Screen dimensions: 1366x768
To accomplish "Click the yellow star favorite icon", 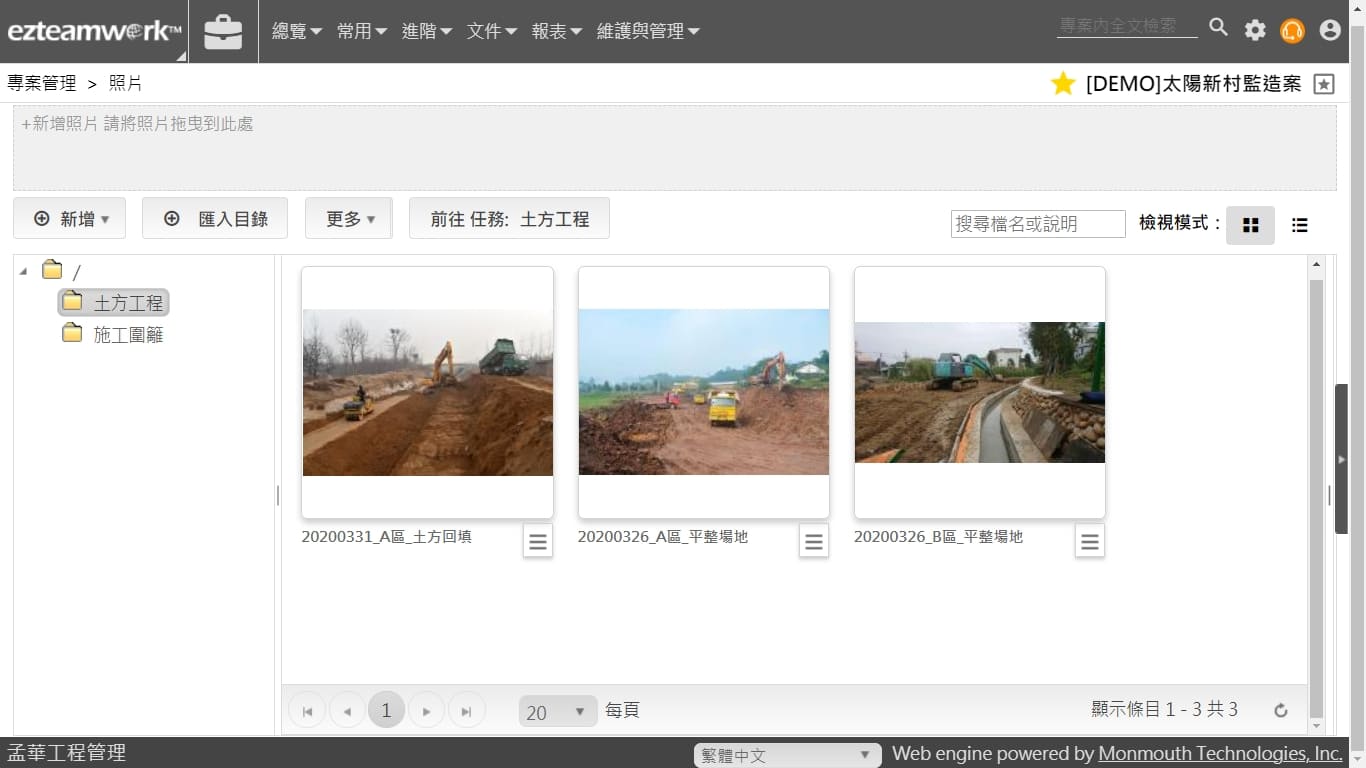I will click(1062, 84).
